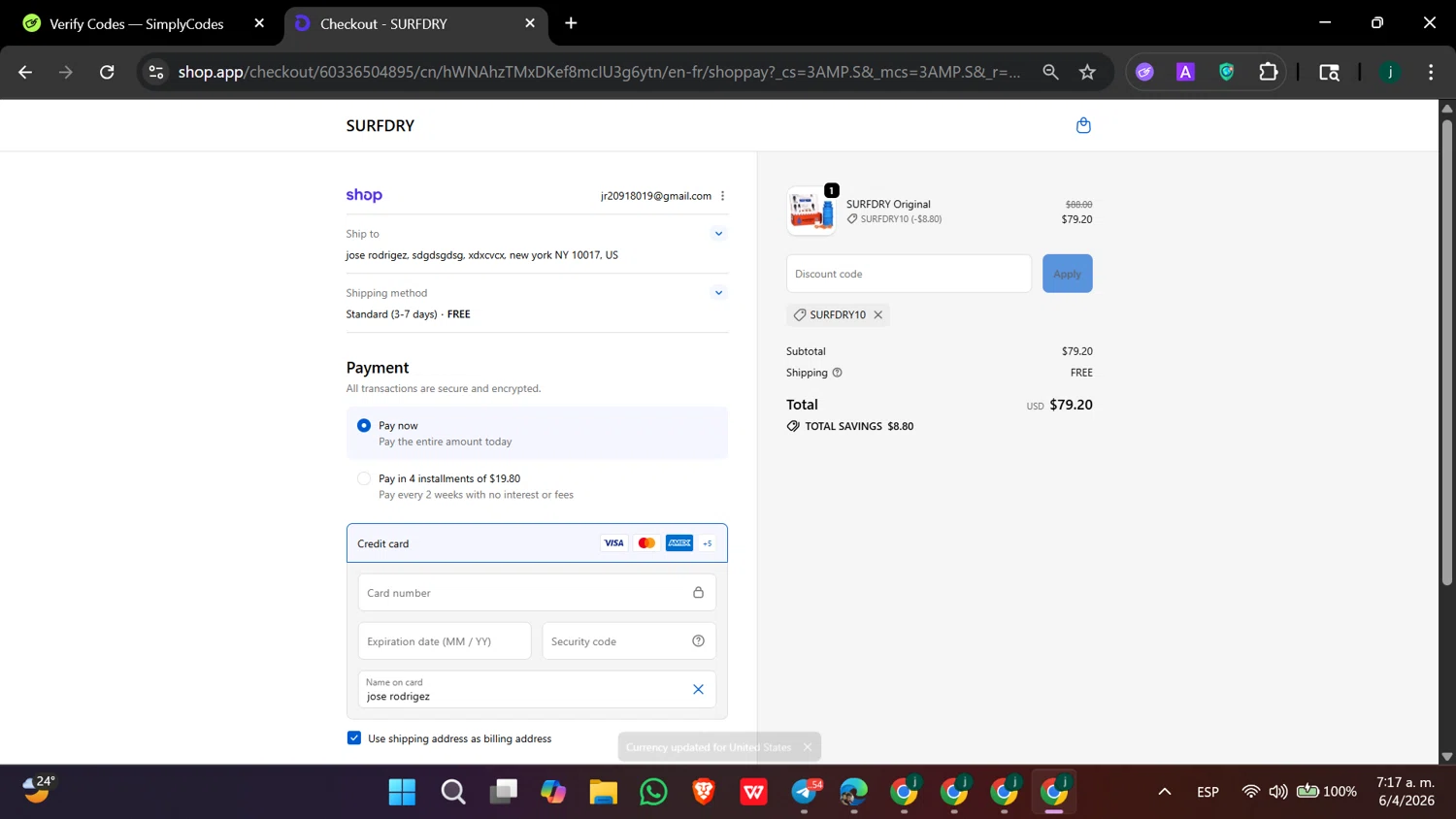
Task: Bookmark this page with the star
Action: click(x=1087, y=72)
